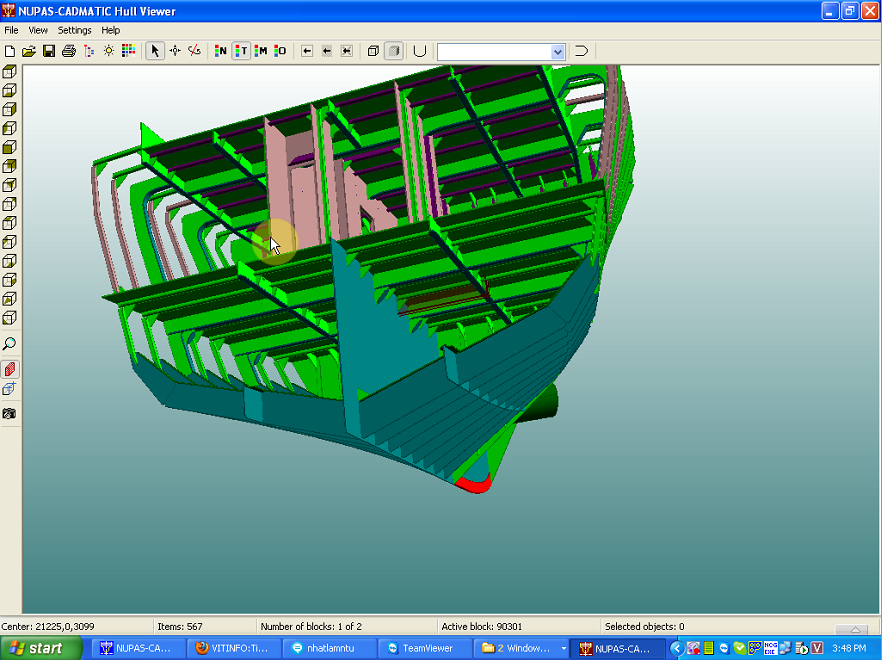Image resolution: width=882 pixels, height=660 pixels.
Task: Expand the toolbar combo box arrow
Action: [557, 52]
